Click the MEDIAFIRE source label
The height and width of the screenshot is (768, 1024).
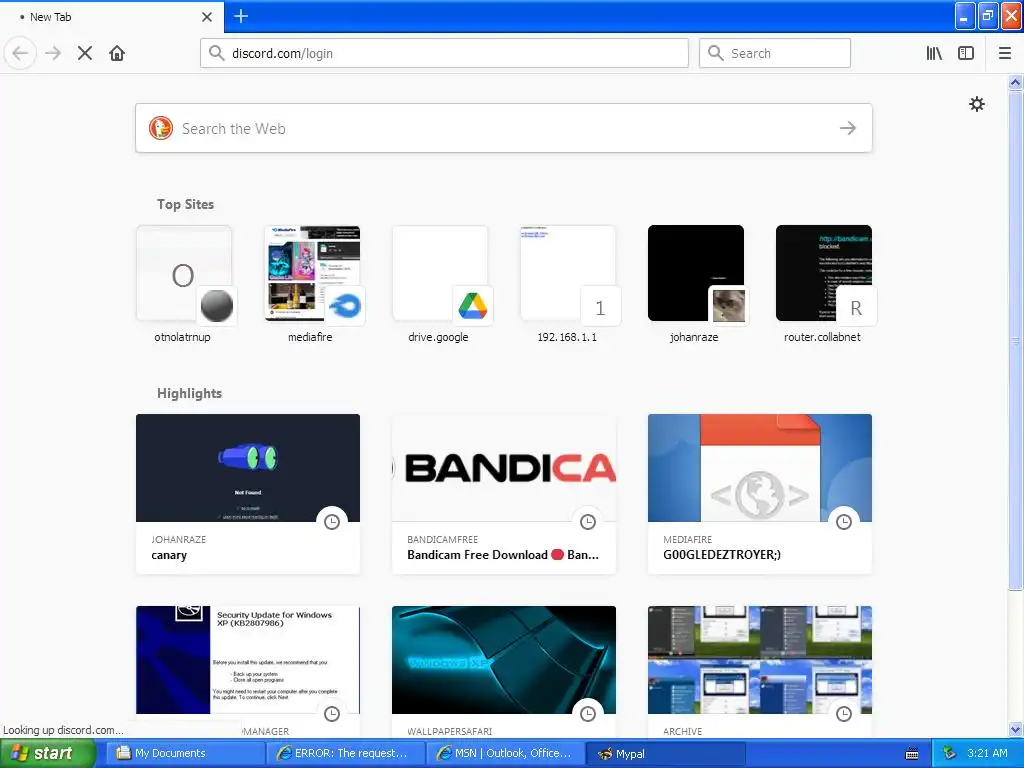pos(687,539)
